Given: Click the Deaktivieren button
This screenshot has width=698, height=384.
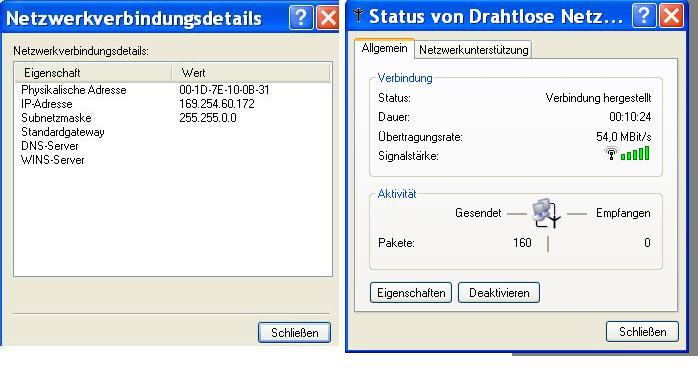Looking at the screenshot, I should [499, 293].
